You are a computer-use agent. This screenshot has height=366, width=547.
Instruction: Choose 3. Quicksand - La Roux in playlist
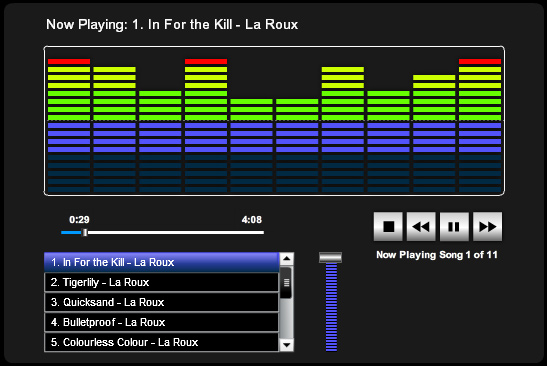point(162,302)
